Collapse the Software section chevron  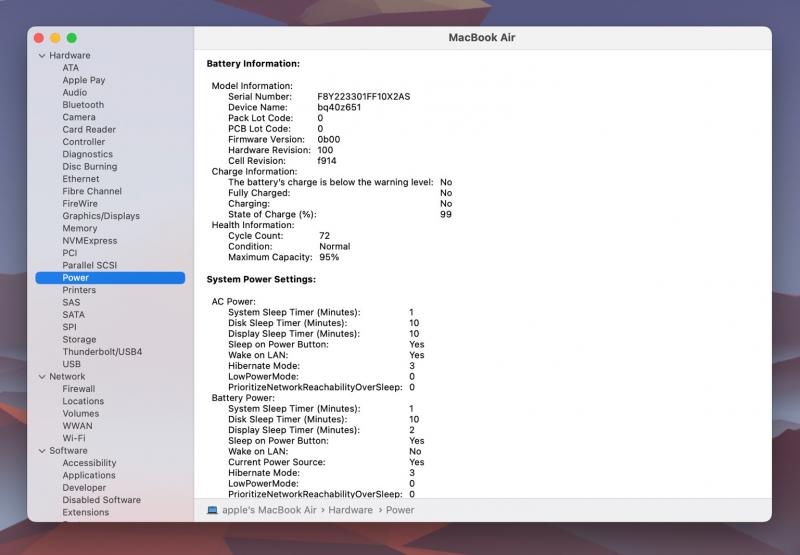(42, 451)
